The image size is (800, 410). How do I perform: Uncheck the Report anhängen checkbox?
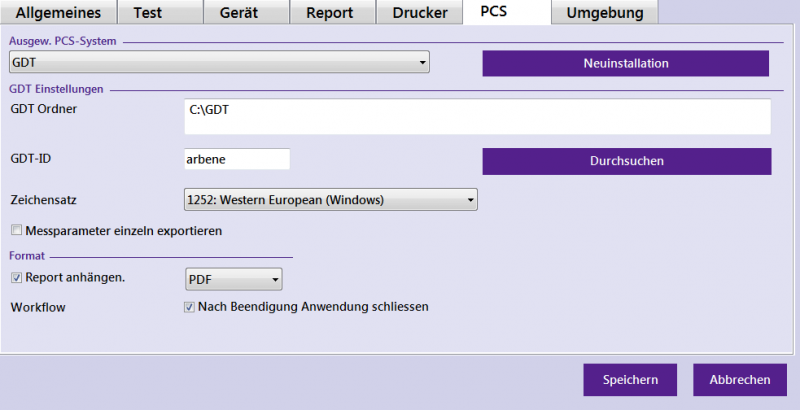(x=16, y=277)
